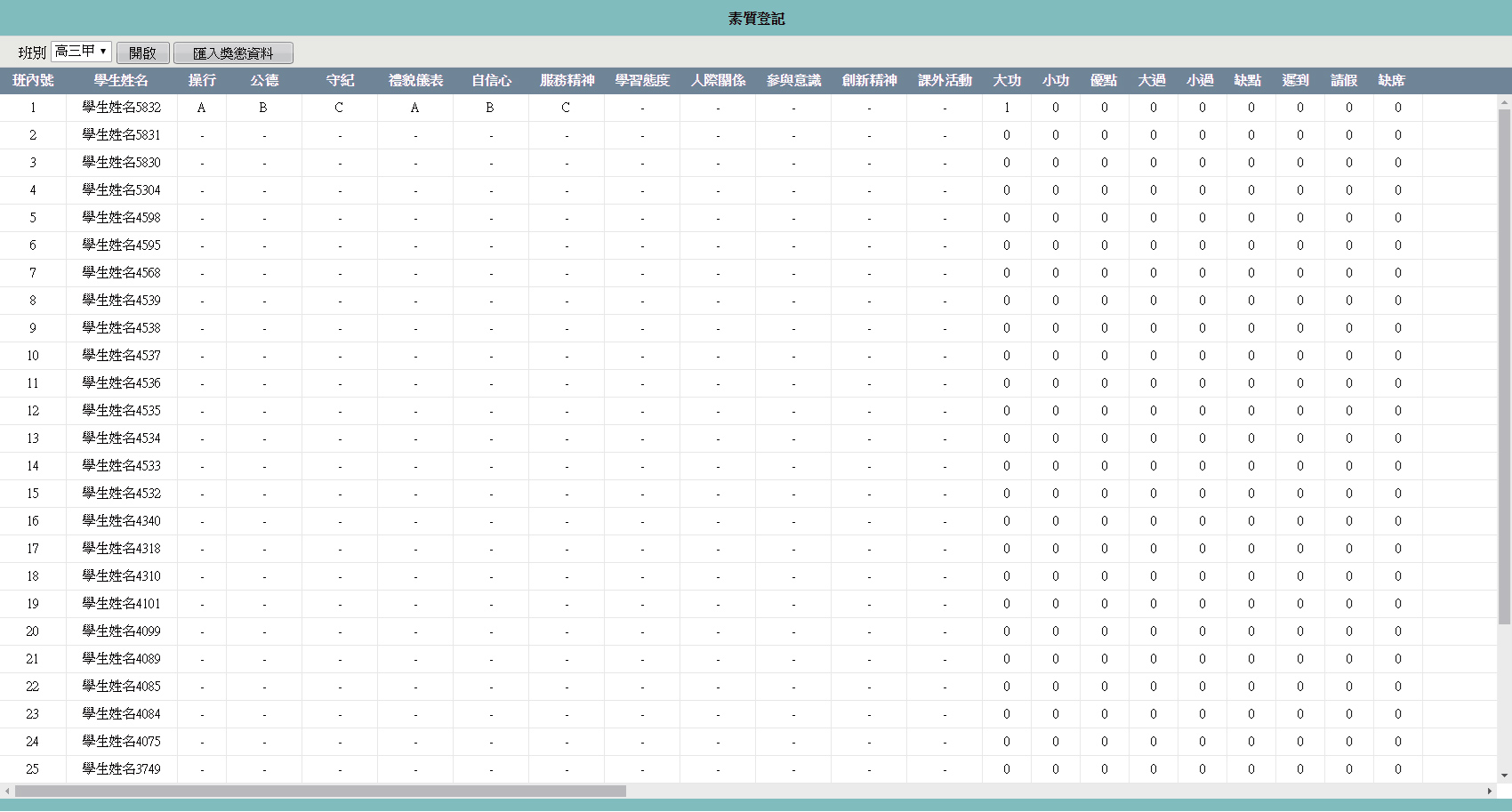Image resolution: width=1512 pixels, height=812 pixels.
Task: Click the 課外活動 column header
Action: click(945, 81)
